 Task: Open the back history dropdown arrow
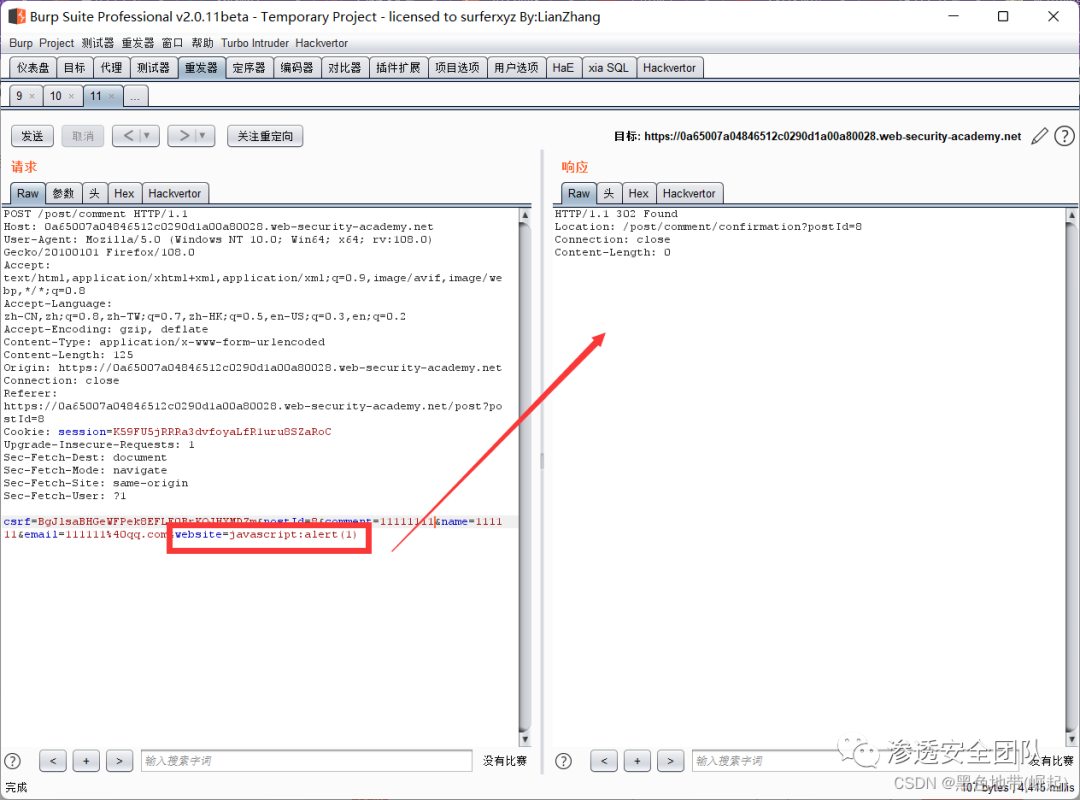coord(147,136)
